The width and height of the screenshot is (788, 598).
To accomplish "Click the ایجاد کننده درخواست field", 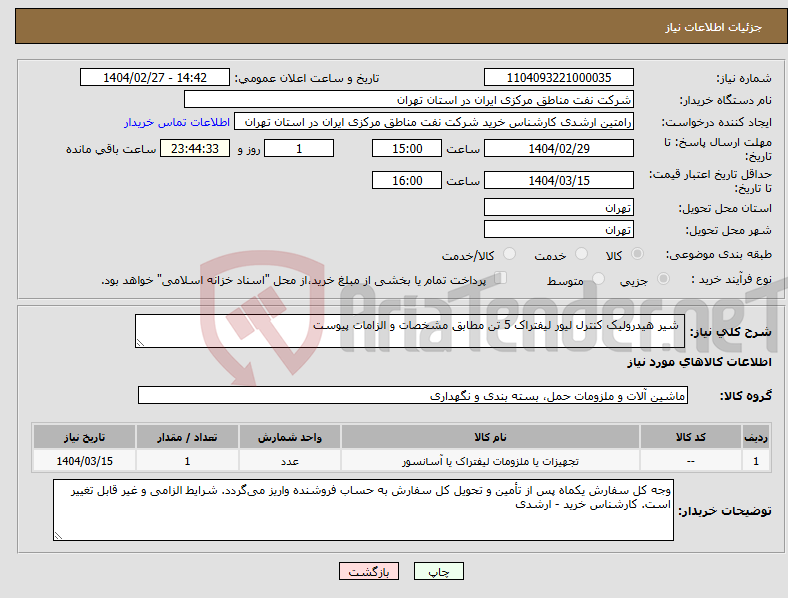I will click(434, 122).
